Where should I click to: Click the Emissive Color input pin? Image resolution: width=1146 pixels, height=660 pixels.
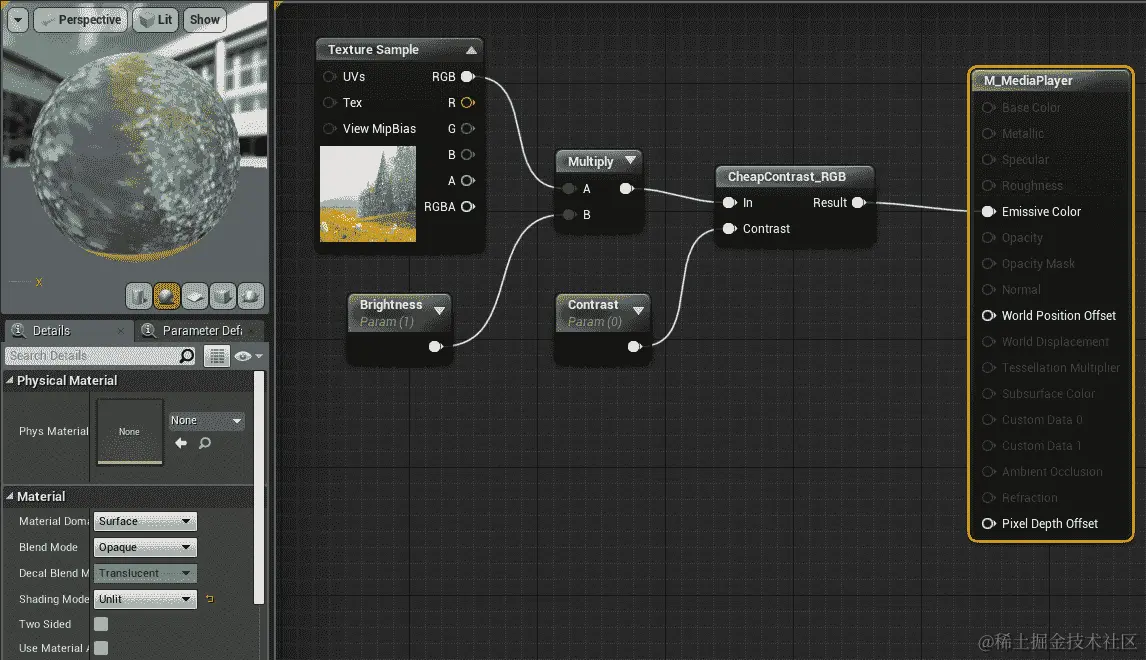(988, 212)
